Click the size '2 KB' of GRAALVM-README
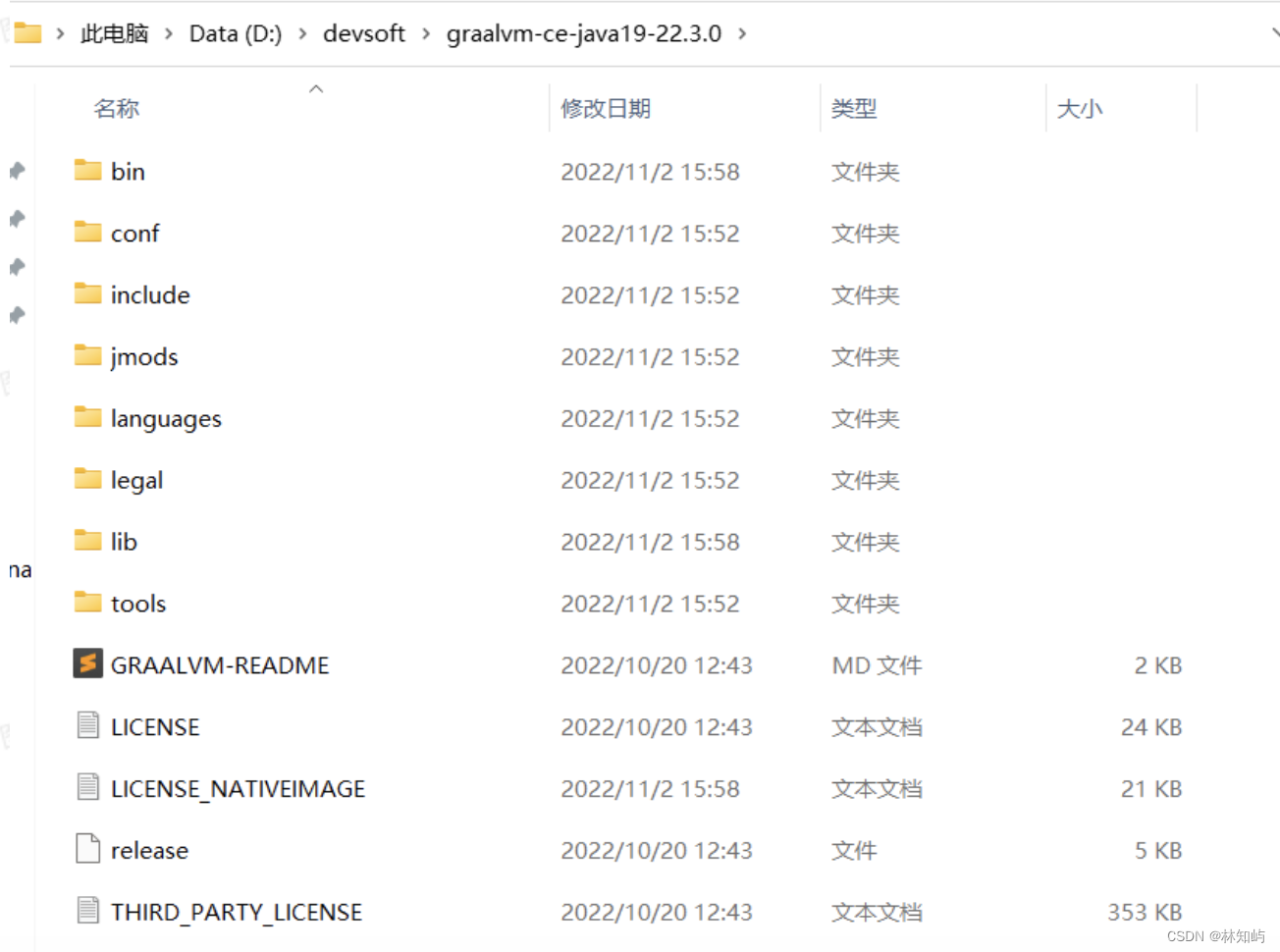 pos(1158,665)
